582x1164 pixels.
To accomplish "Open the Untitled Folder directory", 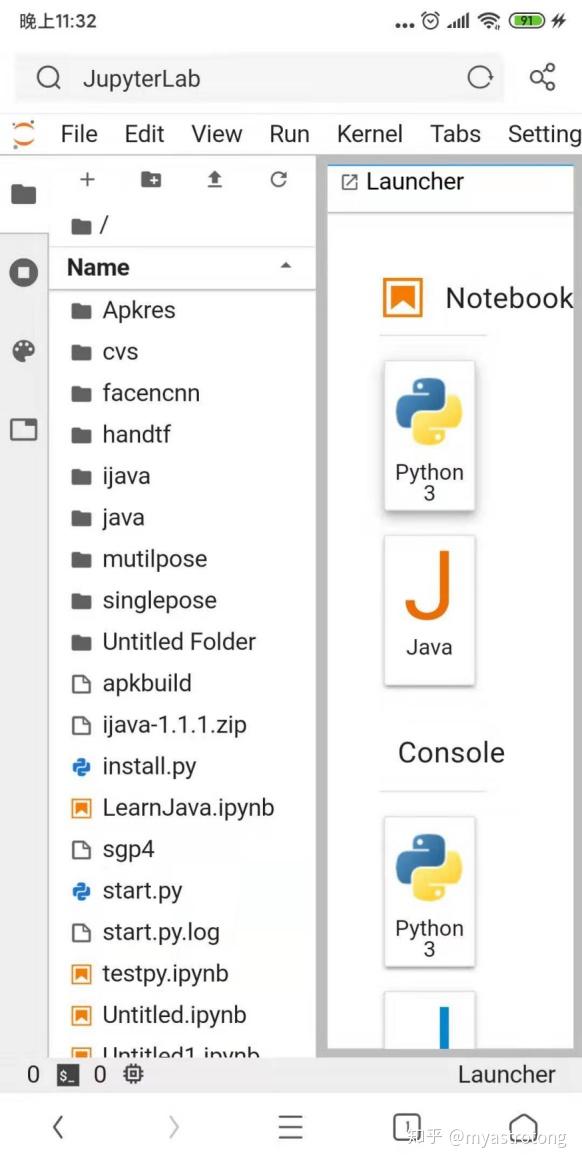I will point(178,641).
